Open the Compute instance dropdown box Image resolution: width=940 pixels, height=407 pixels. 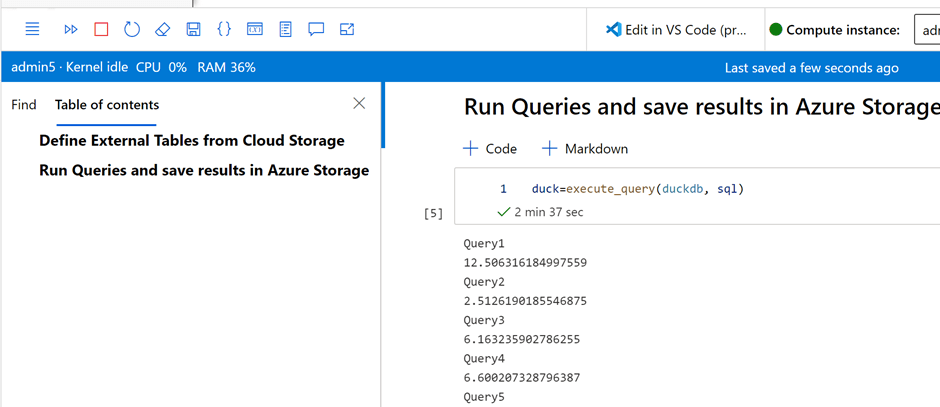pos(926,30)
